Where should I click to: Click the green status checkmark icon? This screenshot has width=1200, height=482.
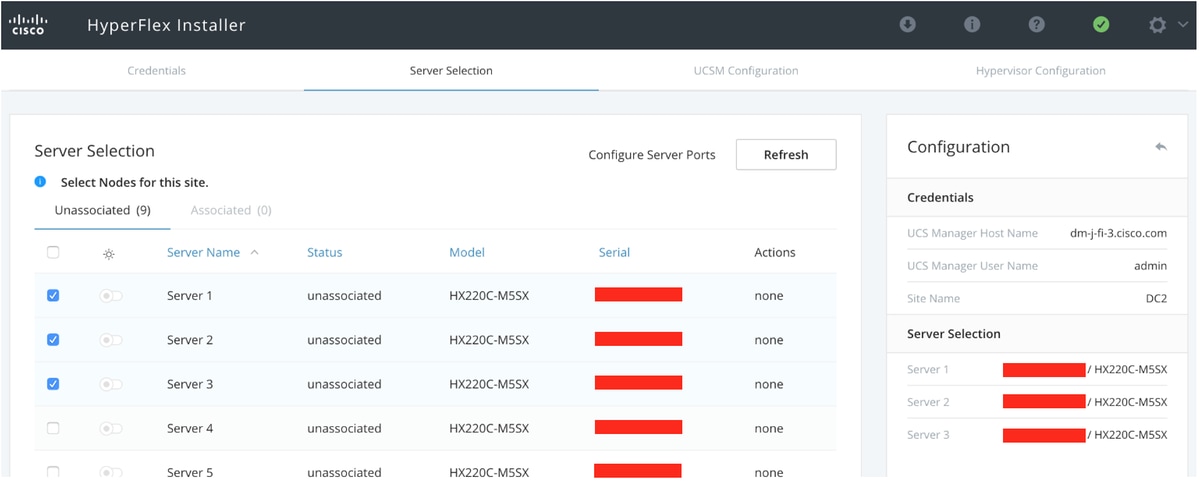1101,24
